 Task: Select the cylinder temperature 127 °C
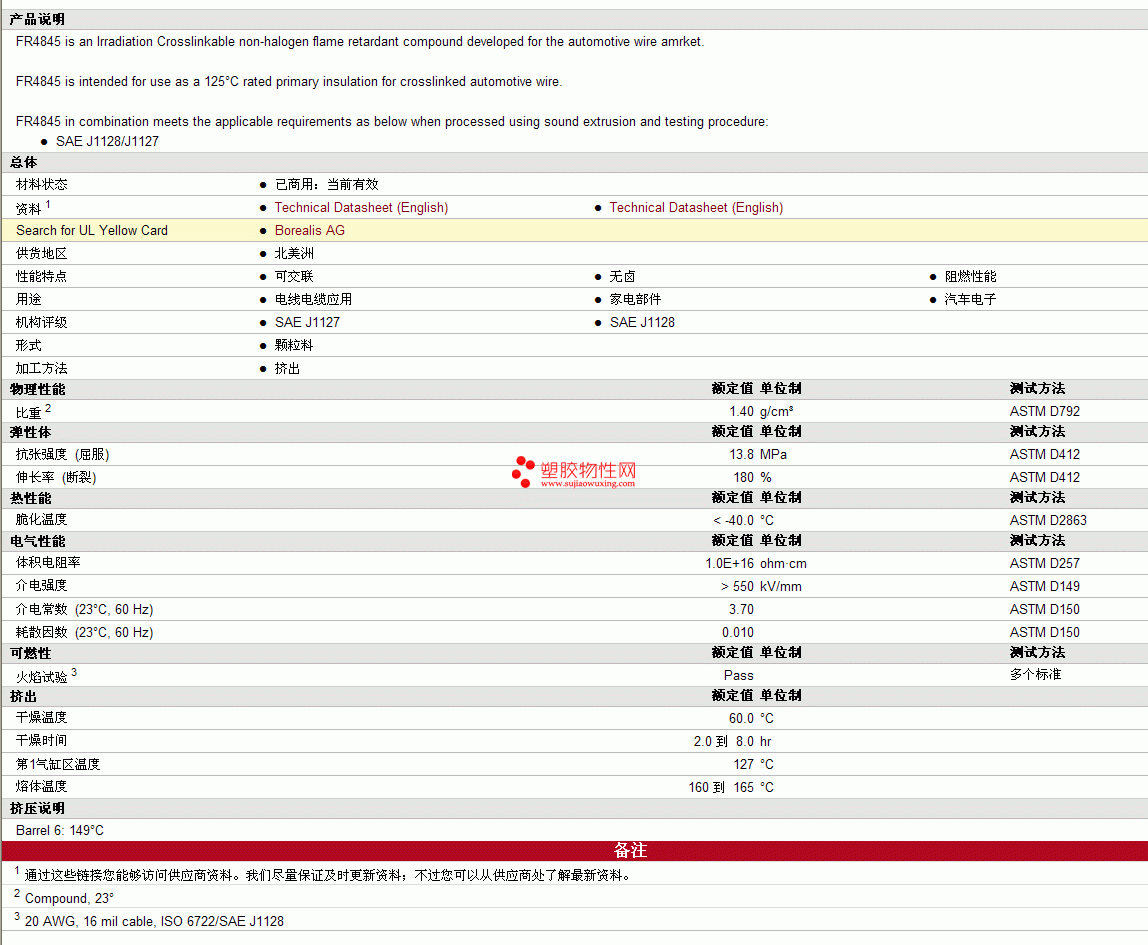pos(753,764)
